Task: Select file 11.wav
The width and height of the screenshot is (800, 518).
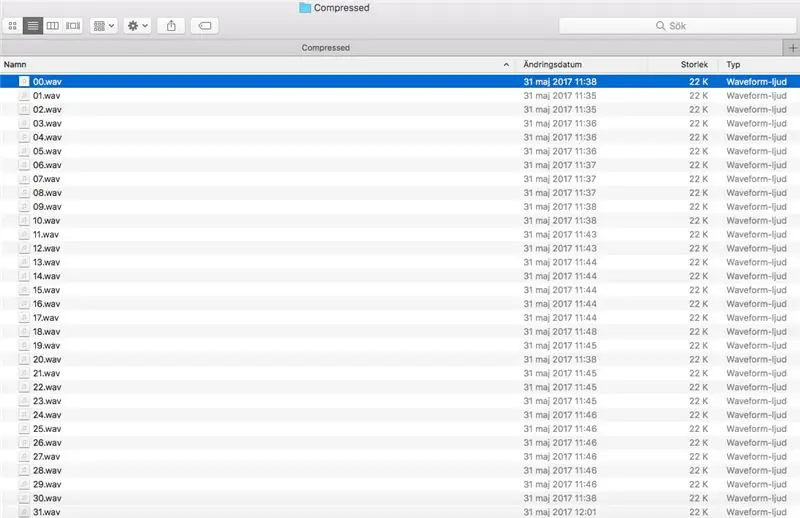Action: 400,234
